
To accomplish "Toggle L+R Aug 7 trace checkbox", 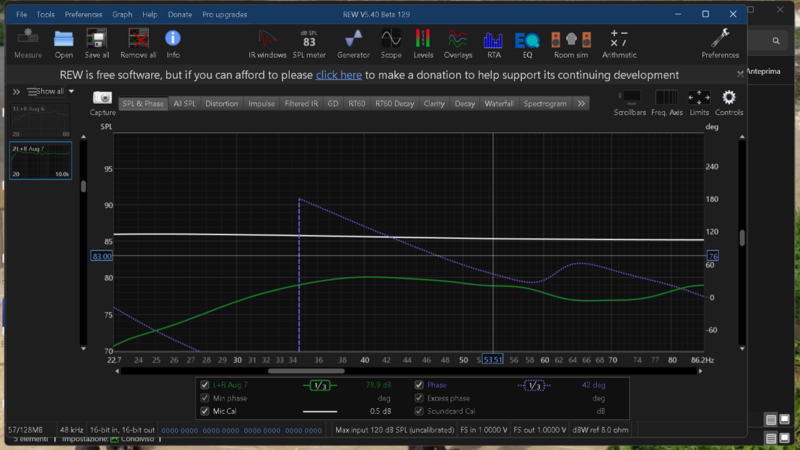I will pos(205,385).
